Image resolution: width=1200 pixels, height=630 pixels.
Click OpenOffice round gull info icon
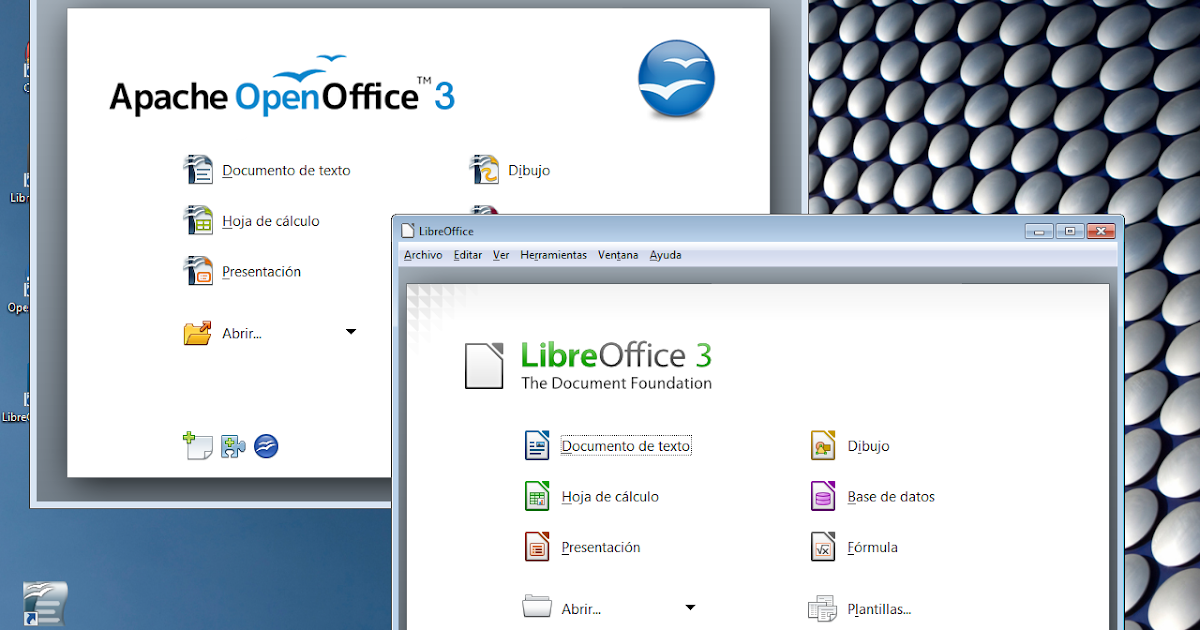[266, 447]
